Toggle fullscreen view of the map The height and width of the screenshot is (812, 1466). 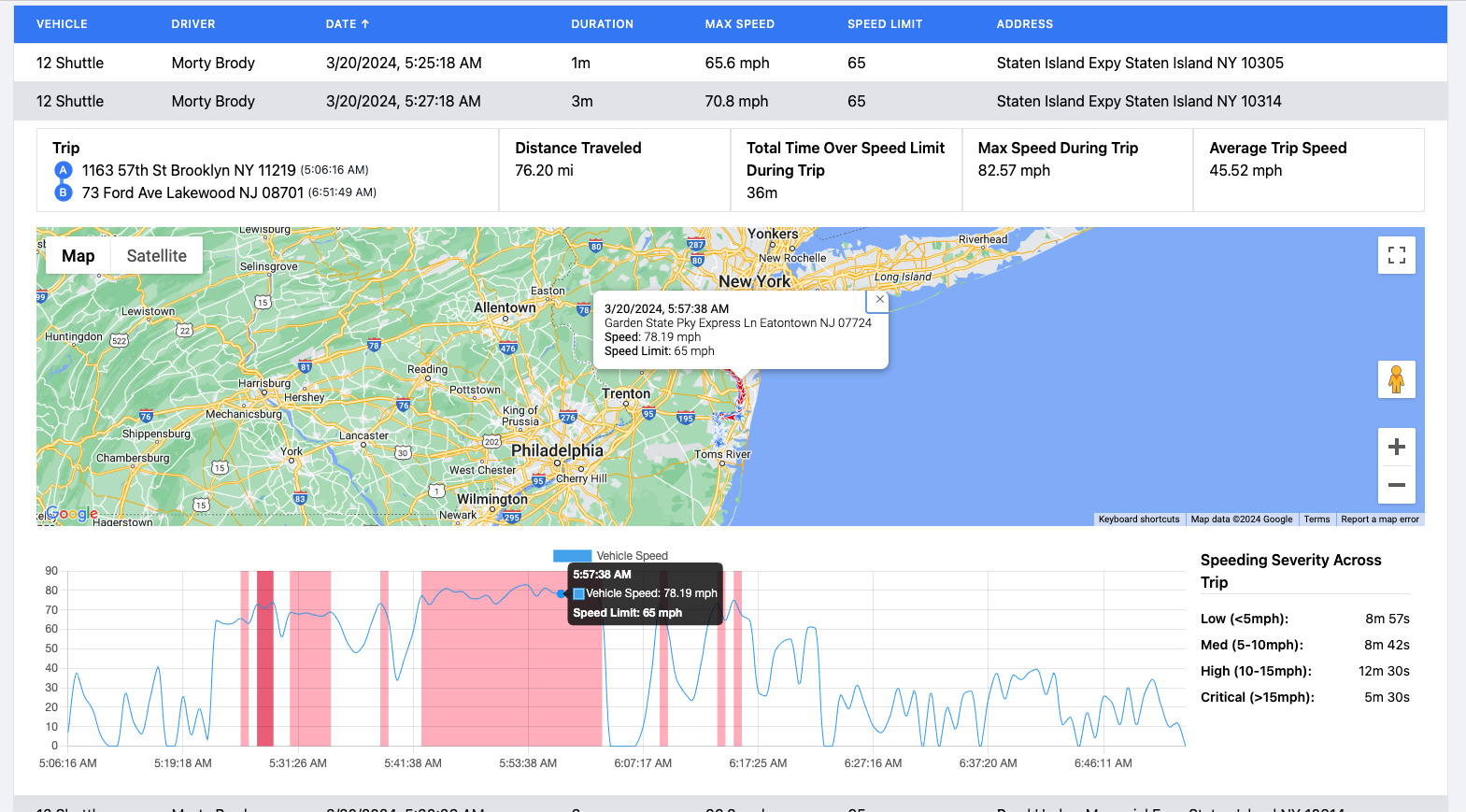(1396, 255)
